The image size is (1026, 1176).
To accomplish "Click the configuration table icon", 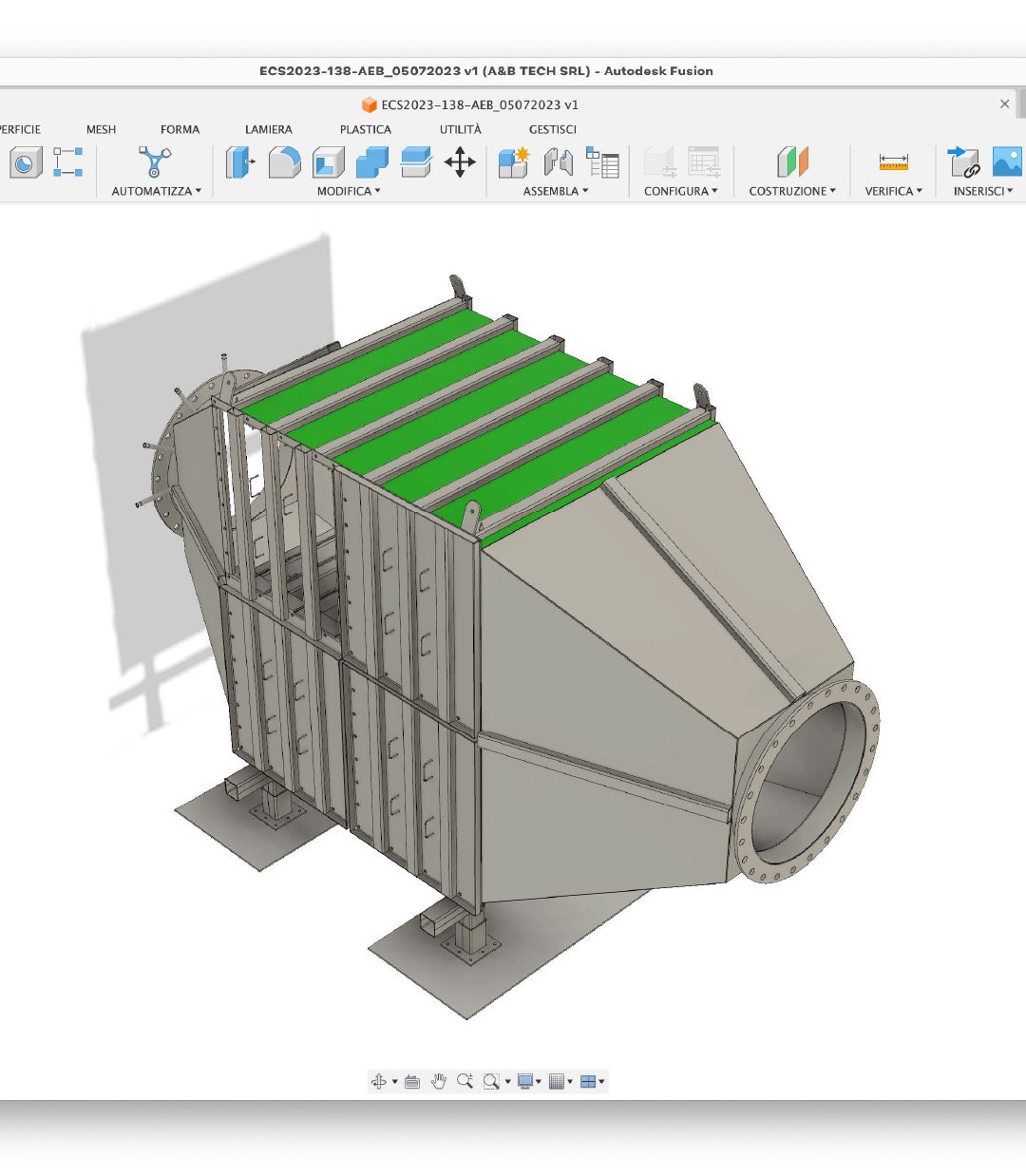I will (x=704, y=162).
